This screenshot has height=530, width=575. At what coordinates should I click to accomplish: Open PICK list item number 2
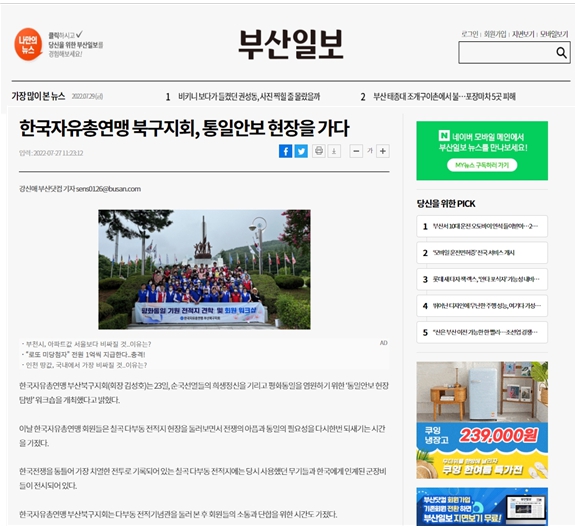click(482, 253)
